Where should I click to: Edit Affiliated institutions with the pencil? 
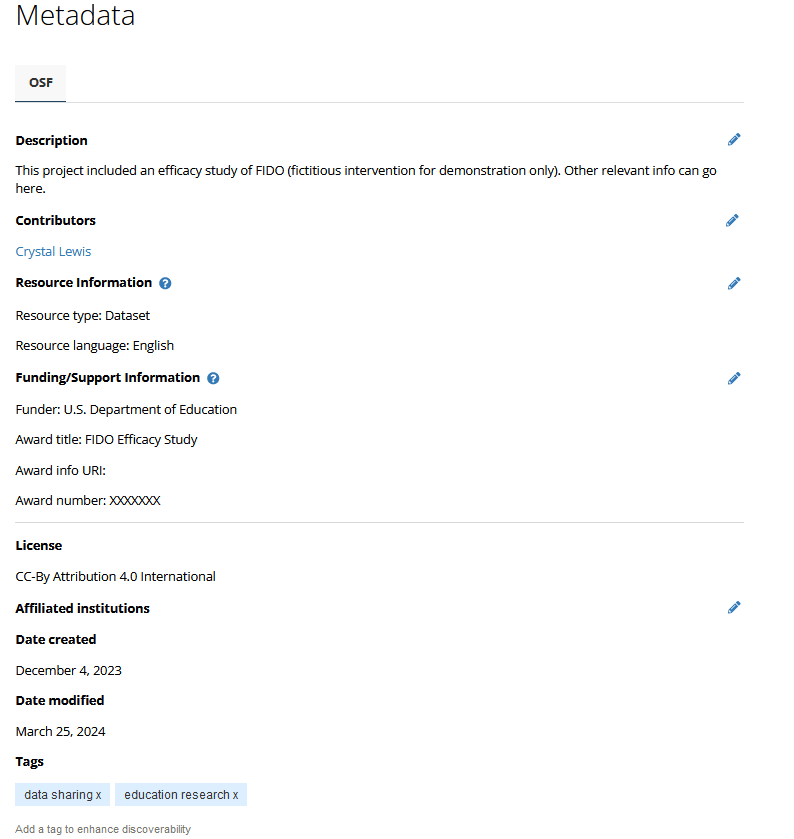point(734,607)
